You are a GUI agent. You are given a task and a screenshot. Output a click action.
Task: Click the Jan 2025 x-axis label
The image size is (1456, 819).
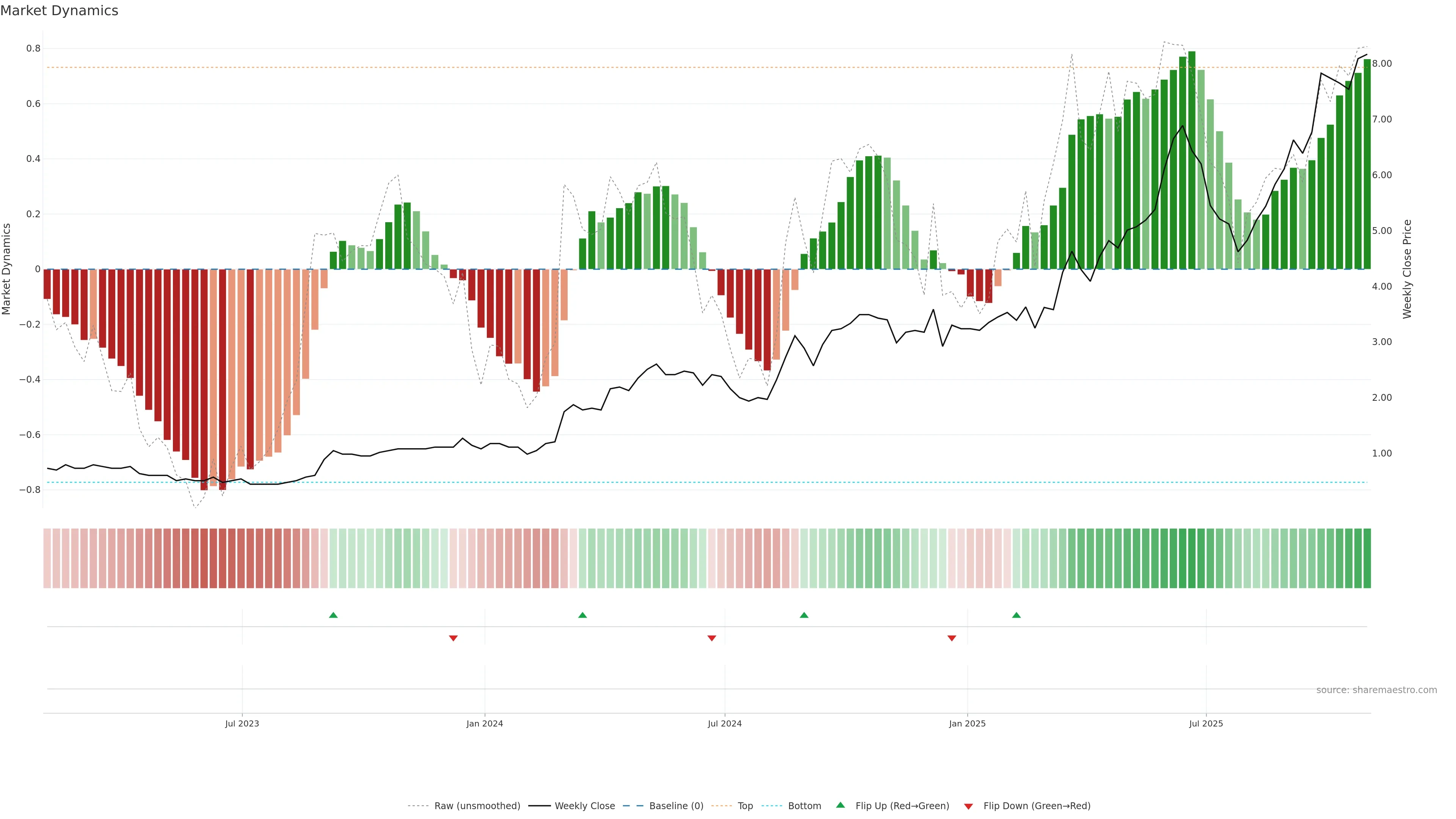[x=967, y=723]
